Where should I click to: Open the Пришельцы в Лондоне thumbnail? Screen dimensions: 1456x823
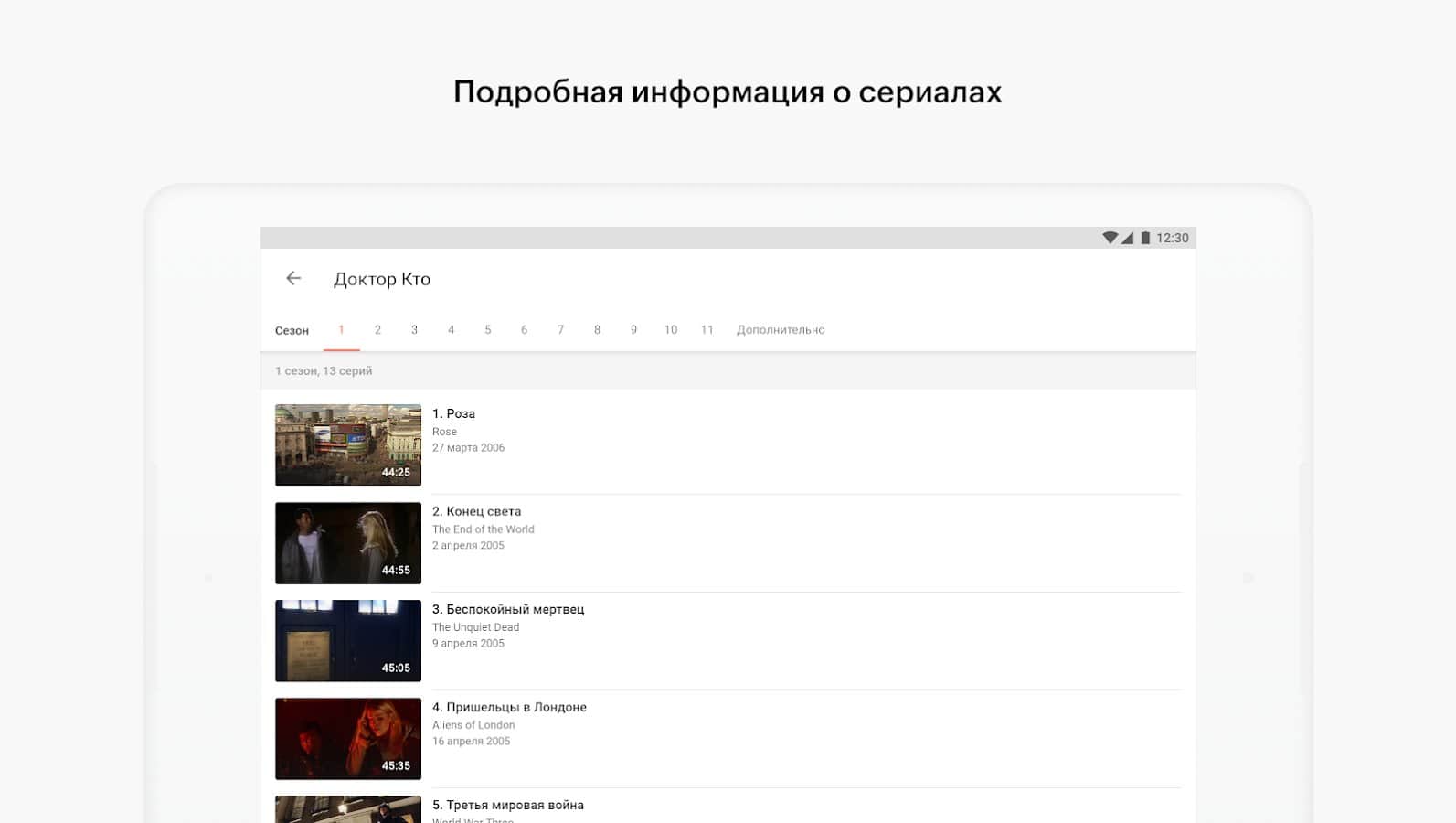[x=348, y=739]
